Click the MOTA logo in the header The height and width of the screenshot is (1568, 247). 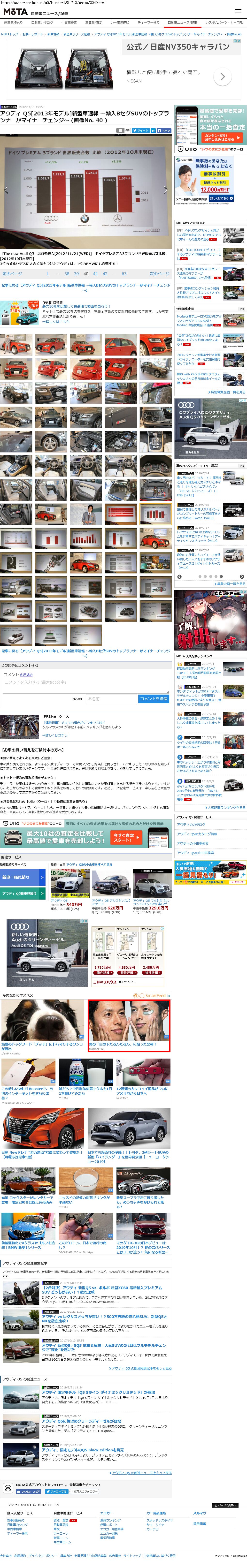[x=15, y=12]
